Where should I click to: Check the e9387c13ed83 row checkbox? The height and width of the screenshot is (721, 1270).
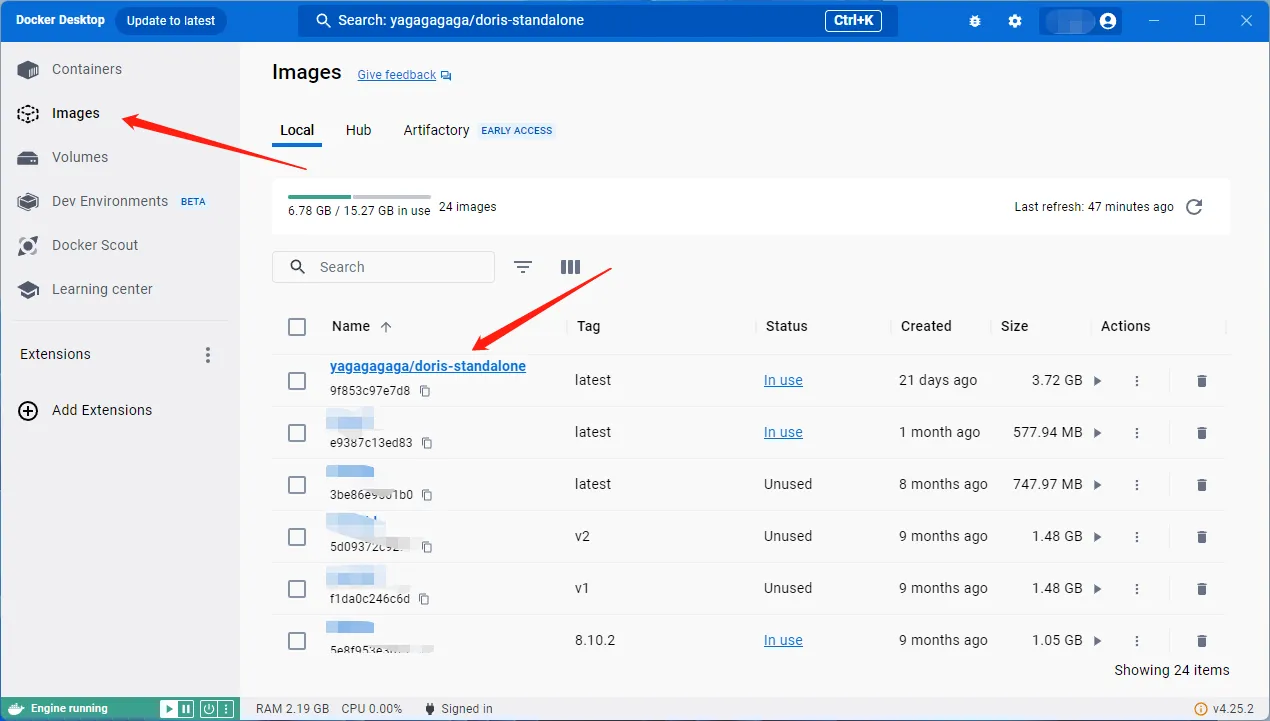coord(297,433)
